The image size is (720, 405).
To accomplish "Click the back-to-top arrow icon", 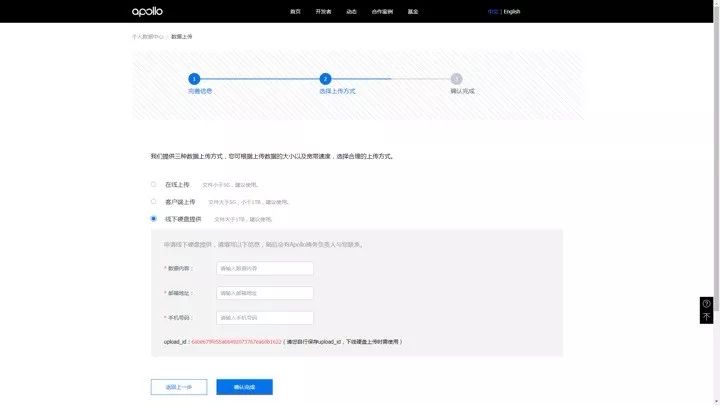I will click(706, 317).
